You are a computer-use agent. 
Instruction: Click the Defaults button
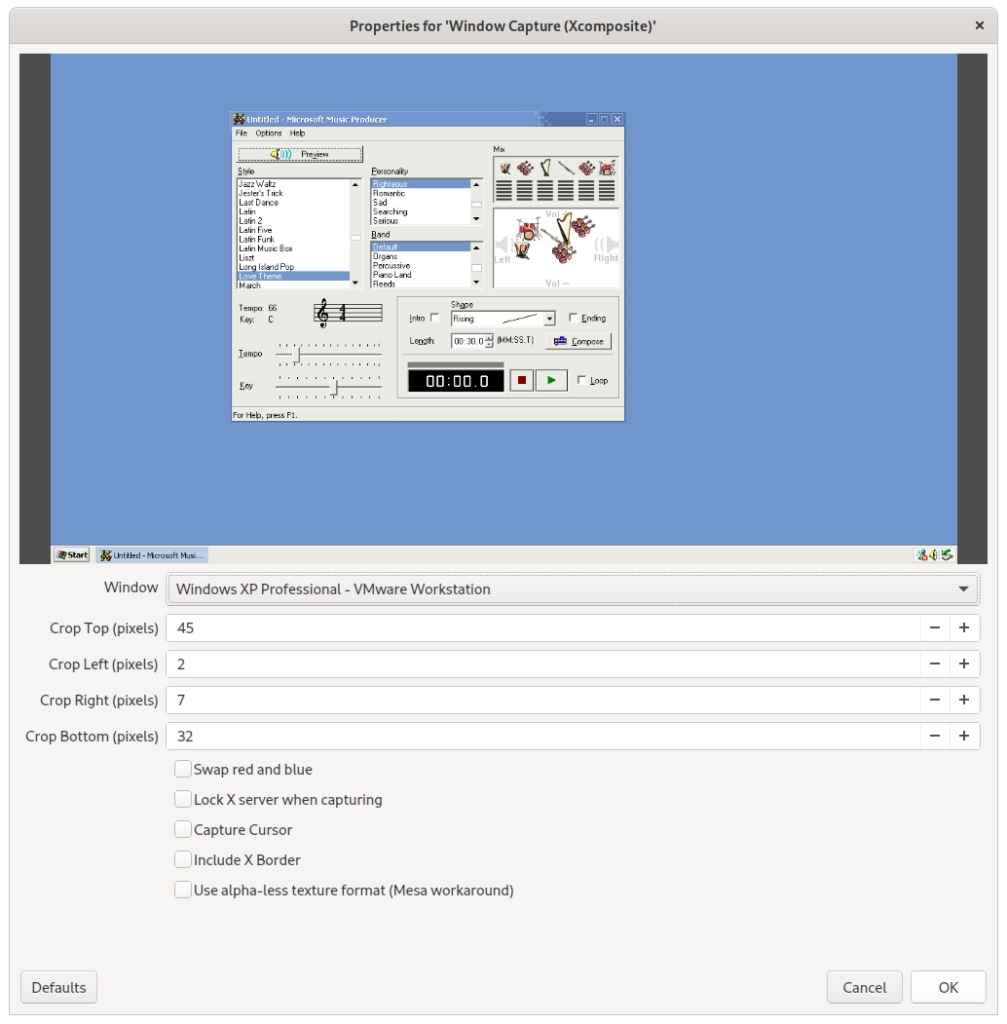coord(59,987)
